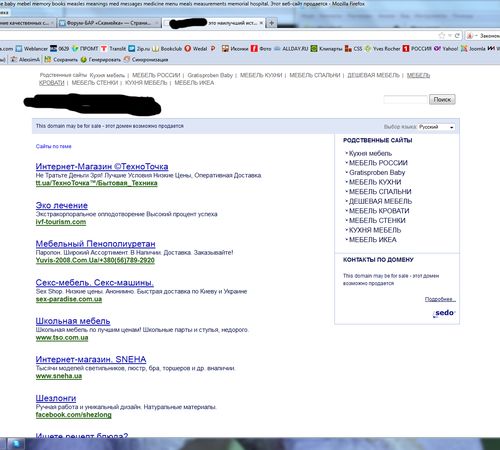Click the facebook.com/shezlong URL link
The width and height of the screenshot is (500, 450).
pos(73,415)
